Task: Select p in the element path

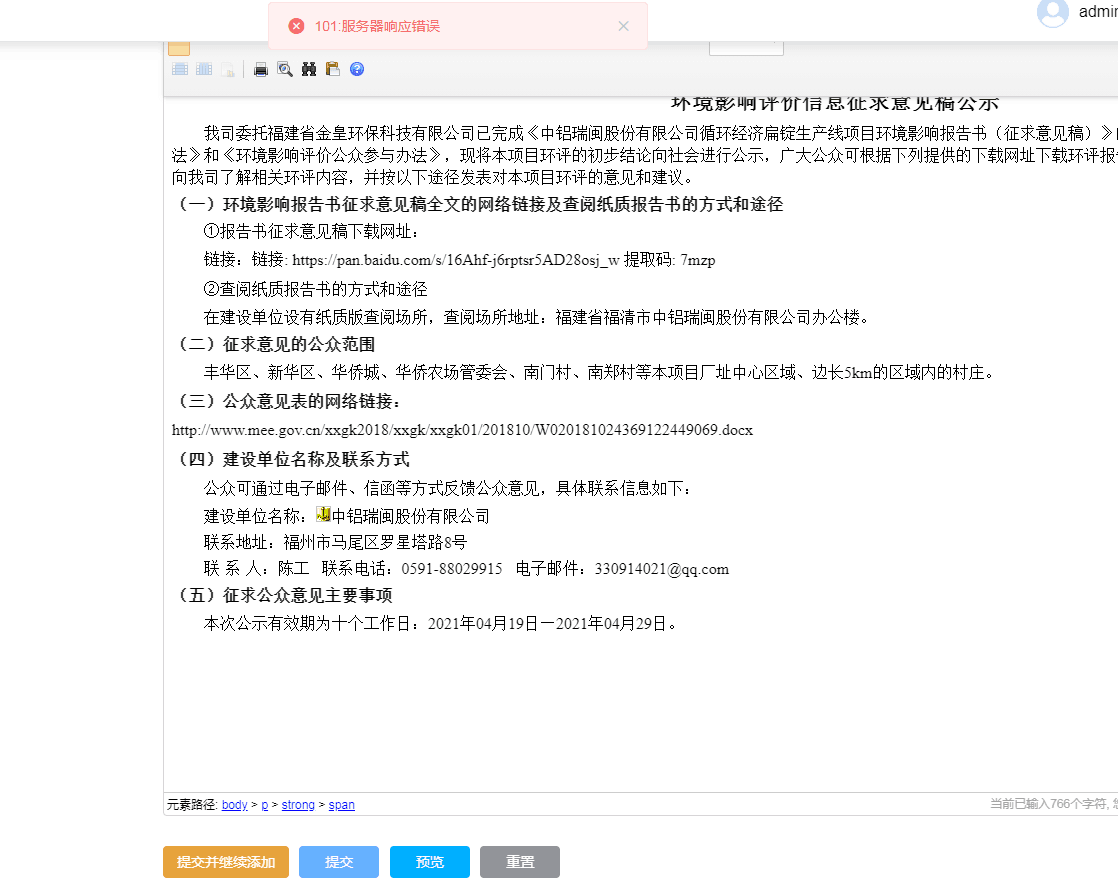Action: 264,805
